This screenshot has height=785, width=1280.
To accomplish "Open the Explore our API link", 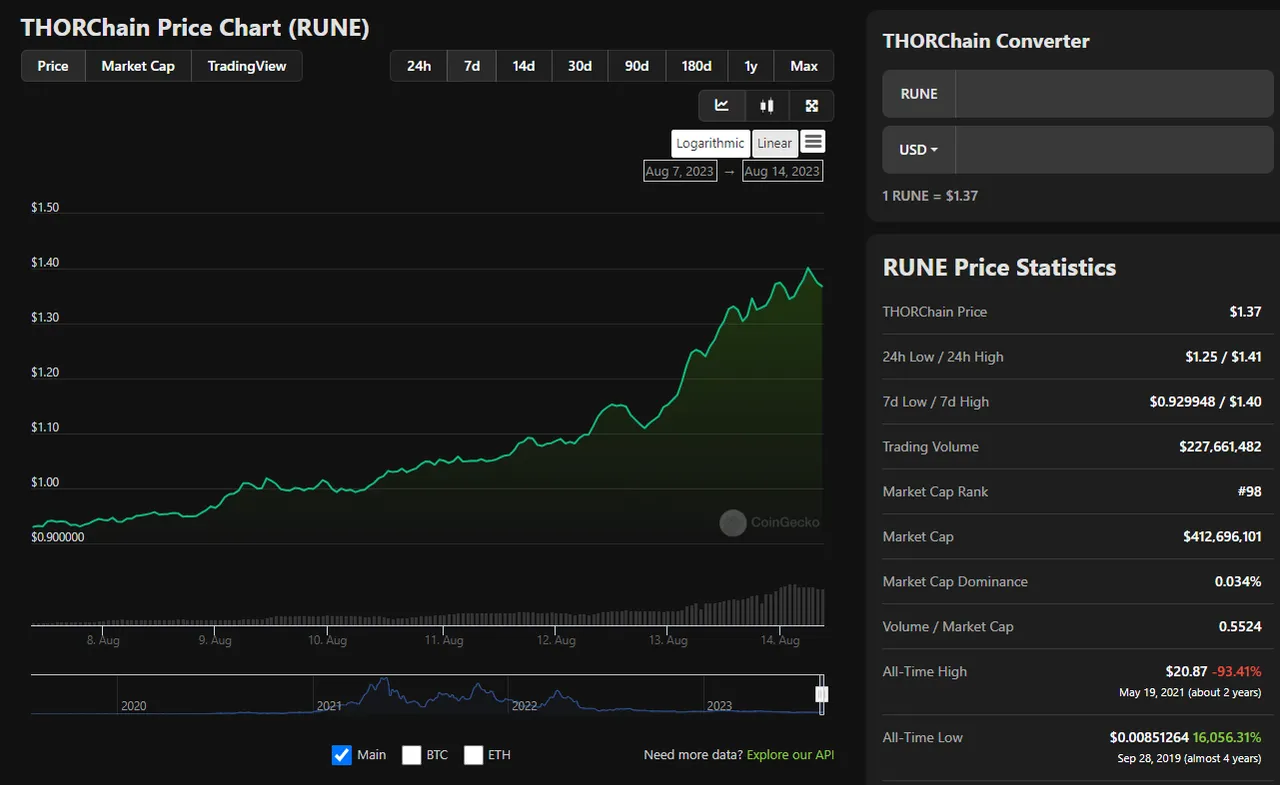I will (x=790, y=755).
